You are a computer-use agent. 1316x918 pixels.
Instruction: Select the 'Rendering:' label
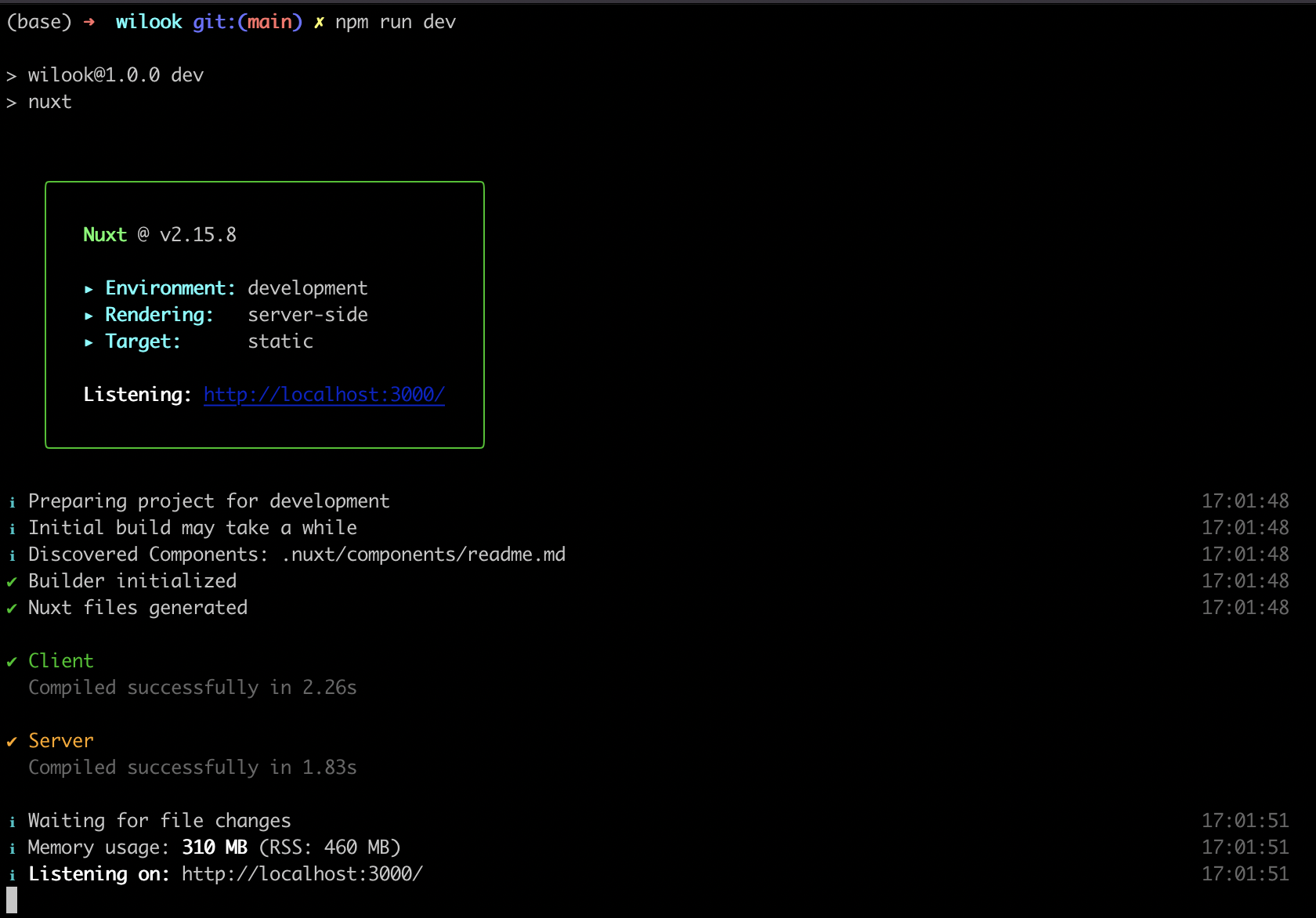(159, 315)
